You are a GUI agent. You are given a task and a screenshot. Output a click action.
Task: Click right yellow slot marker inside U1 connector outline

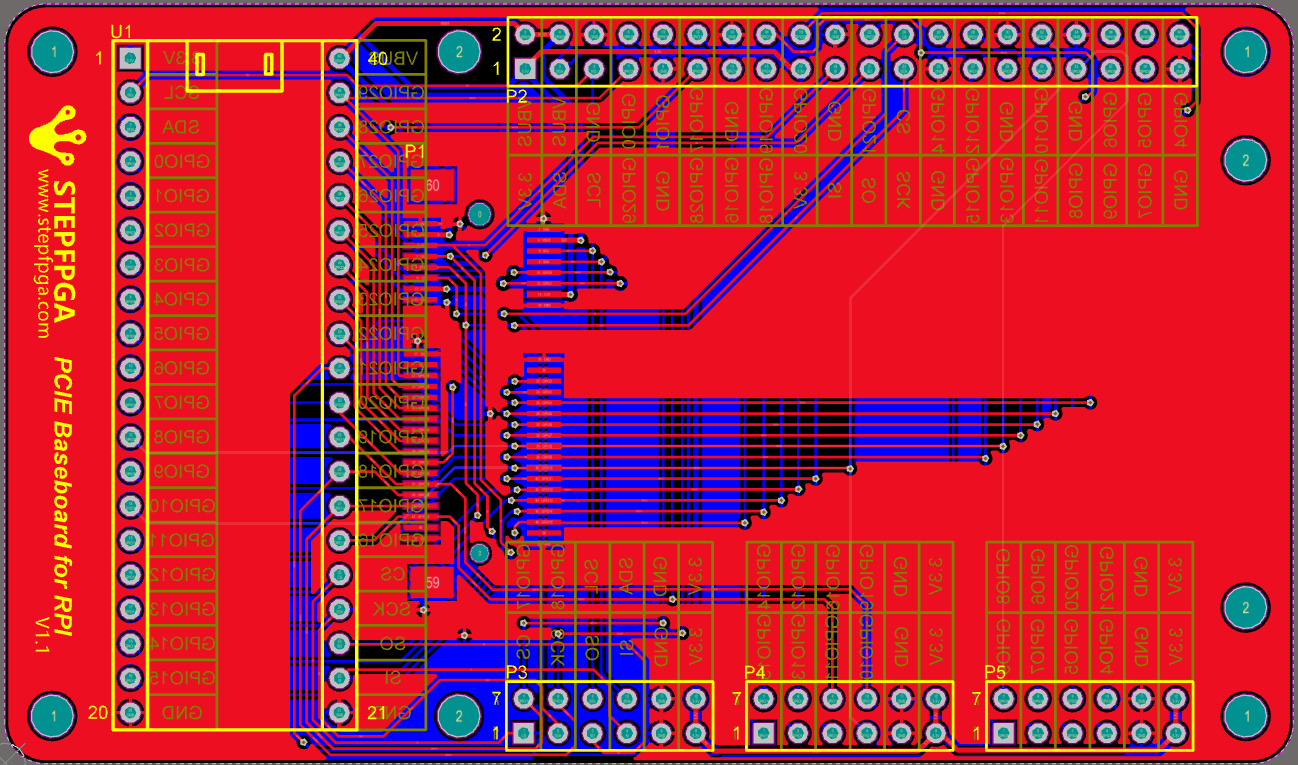(268, 65)
